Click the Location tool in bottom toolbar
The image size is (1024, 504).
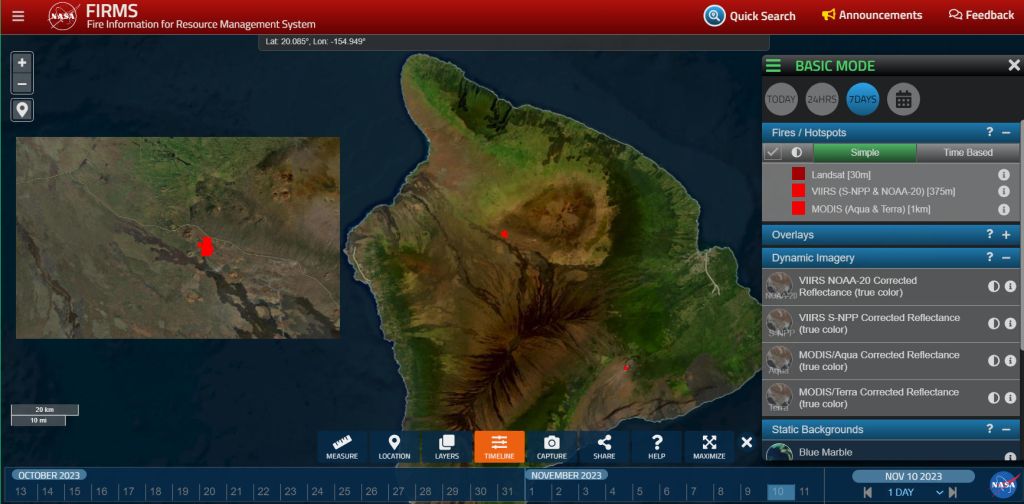tap(394, 447)
